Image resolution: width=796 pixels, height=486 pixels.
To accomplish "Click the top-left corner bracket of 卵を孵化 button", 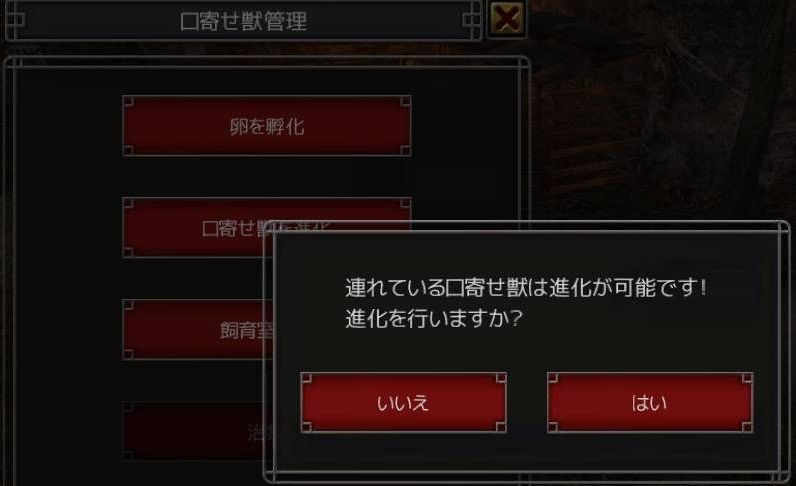I will click(128, 101).
